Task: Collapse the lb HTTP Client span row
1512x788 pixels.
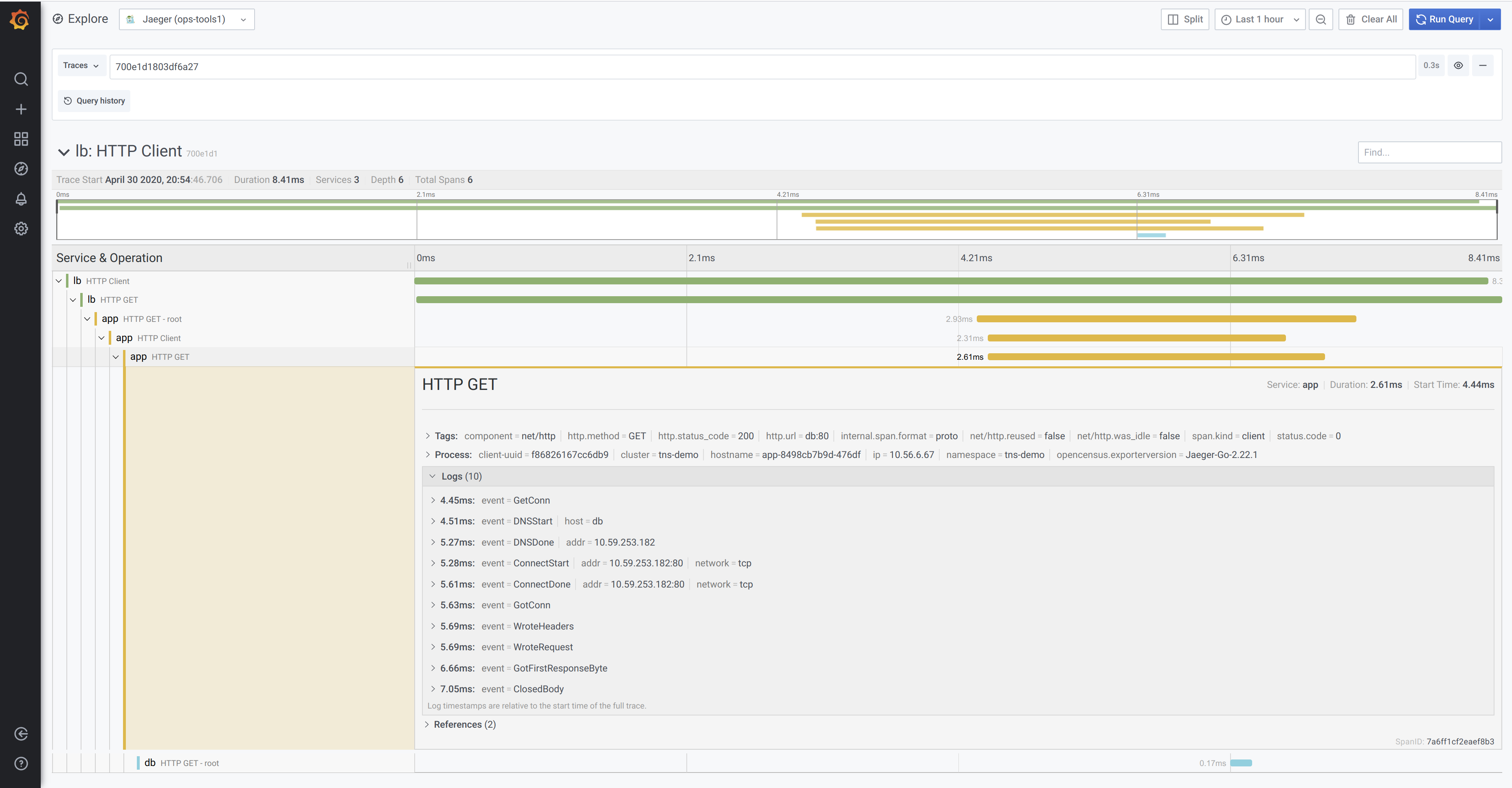Action: pyautogui.click(x=59, y=281)
